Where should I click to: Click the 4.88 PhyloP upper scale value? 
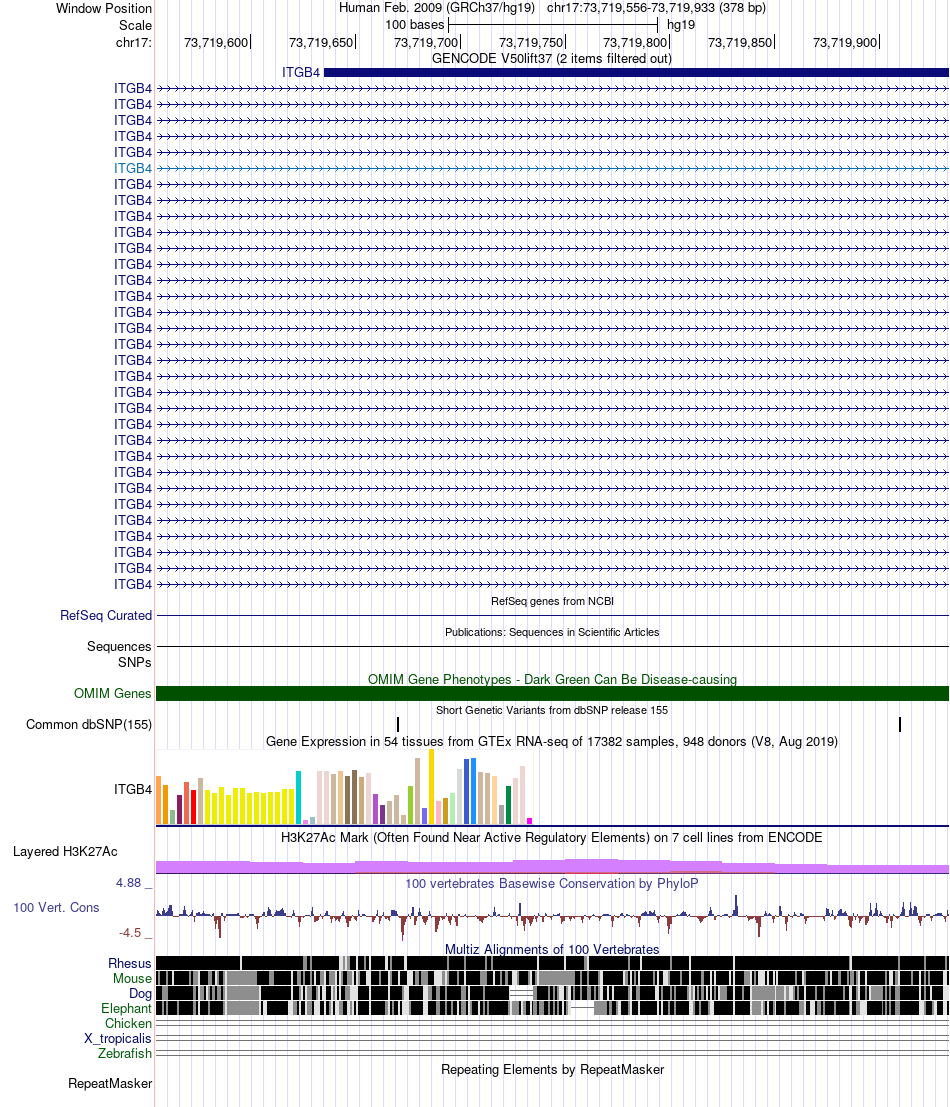pyautogui.click(x=128, y=882)
